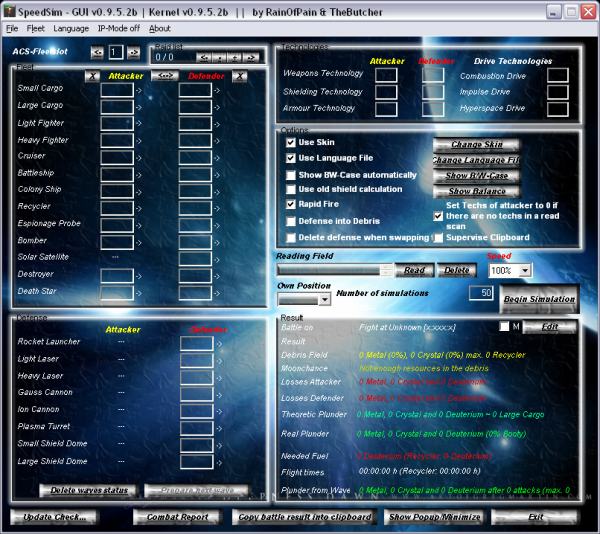Click Change Language File button
The width and height of the screenshot is (600, 534).
point(476,160)
